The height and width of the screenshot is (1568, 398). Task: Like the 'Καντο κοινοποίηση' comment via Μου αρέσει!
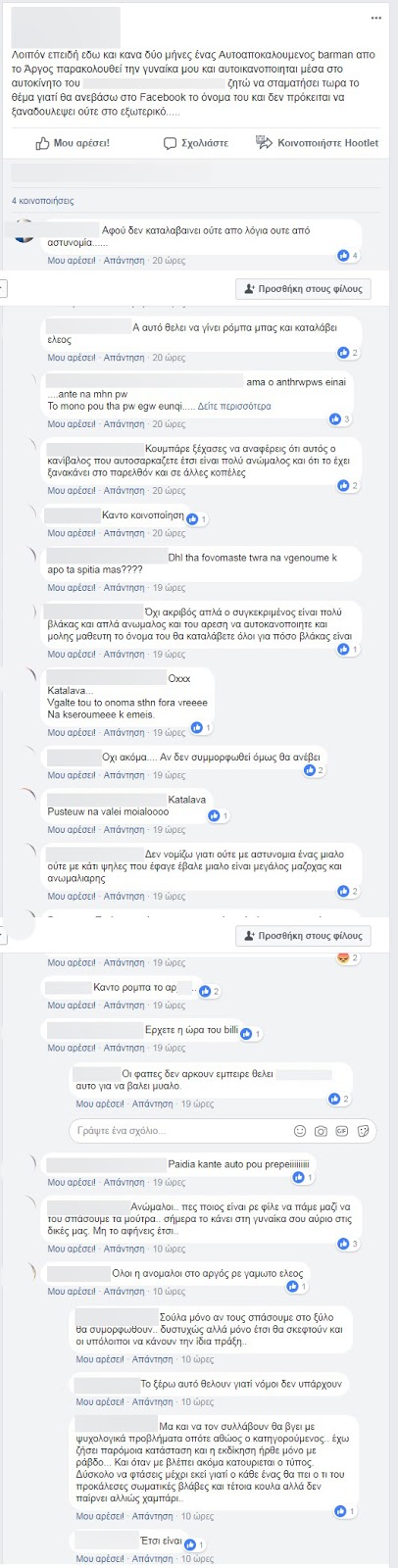tap(72, 533)
